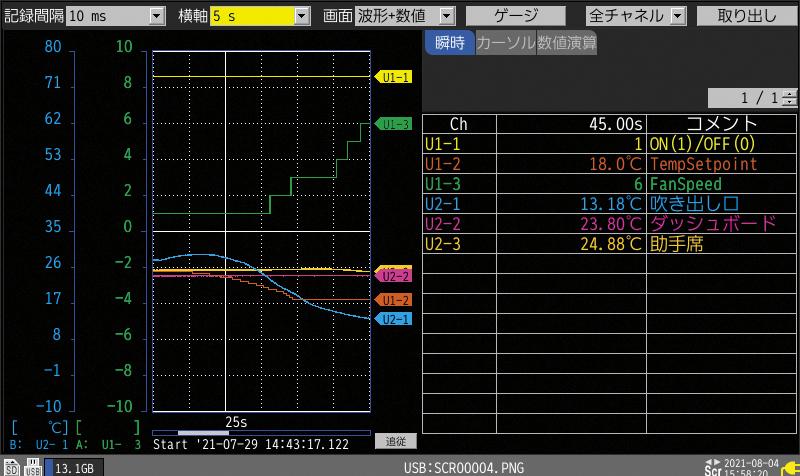Switch to the 瞬時 tab
Viewport: 800px width, 476px height.
tap(449, 44)
